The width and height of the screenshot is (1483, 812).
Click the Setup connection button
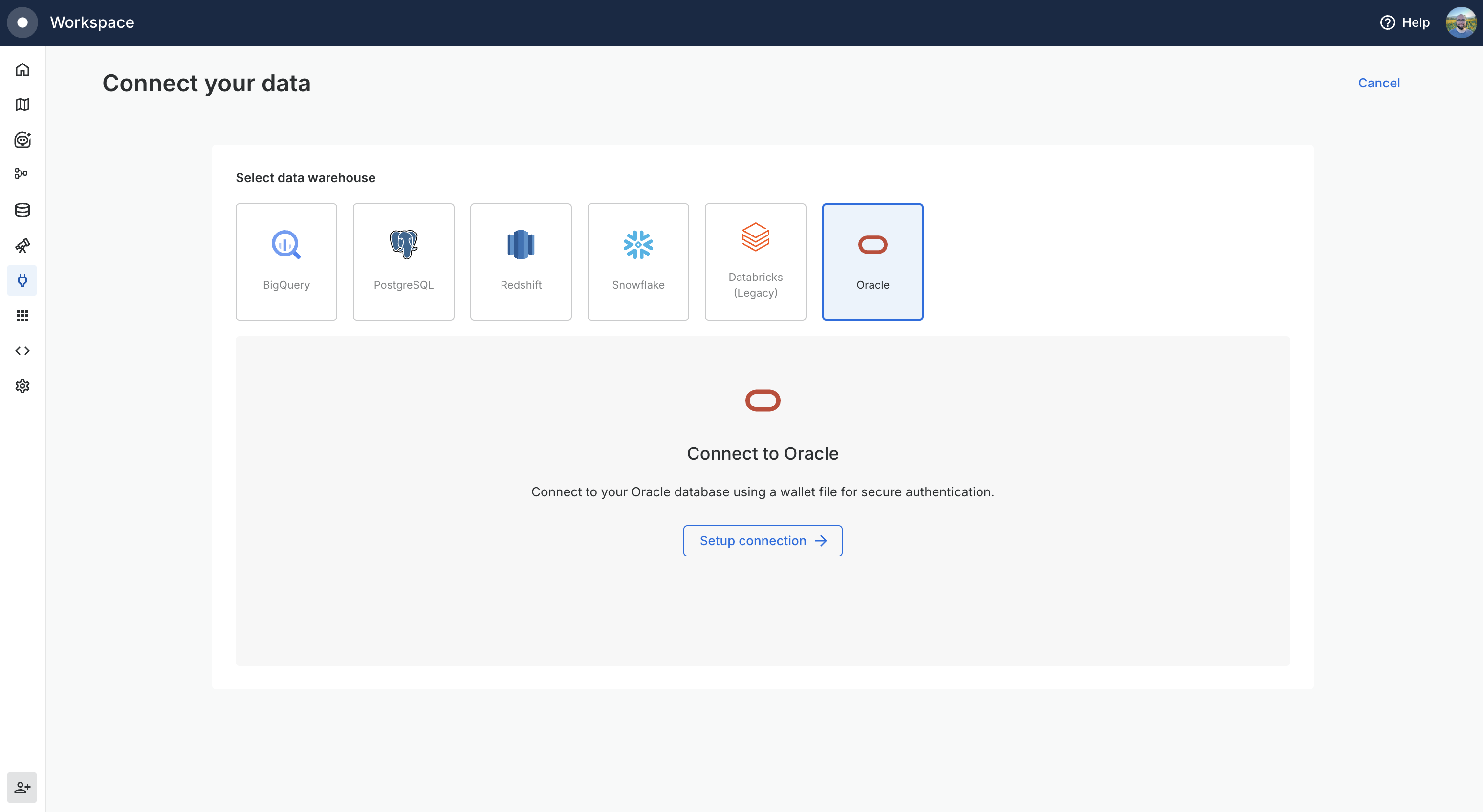click(762, 540)
